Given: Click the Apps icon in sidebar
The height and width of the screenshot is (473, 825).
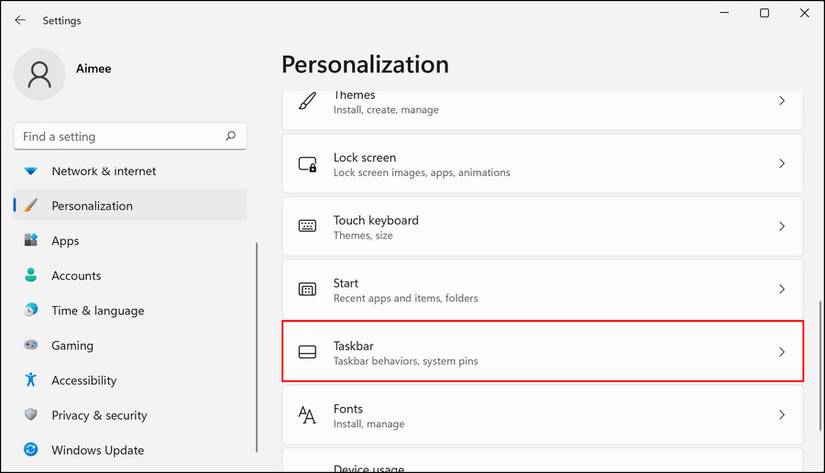Looking at the screenshot, I should pos(31,241).
